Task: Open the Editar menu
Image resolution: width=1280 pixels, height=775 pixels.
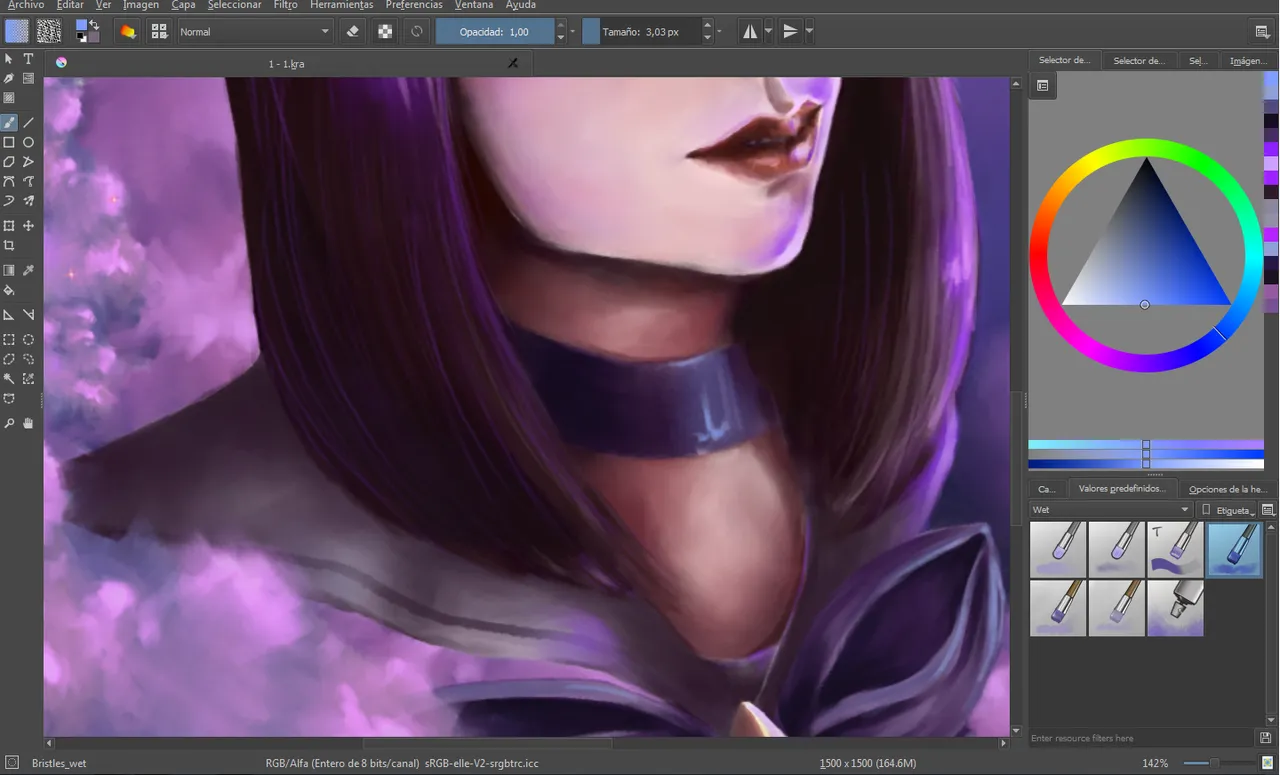Action: click(70, 5)
